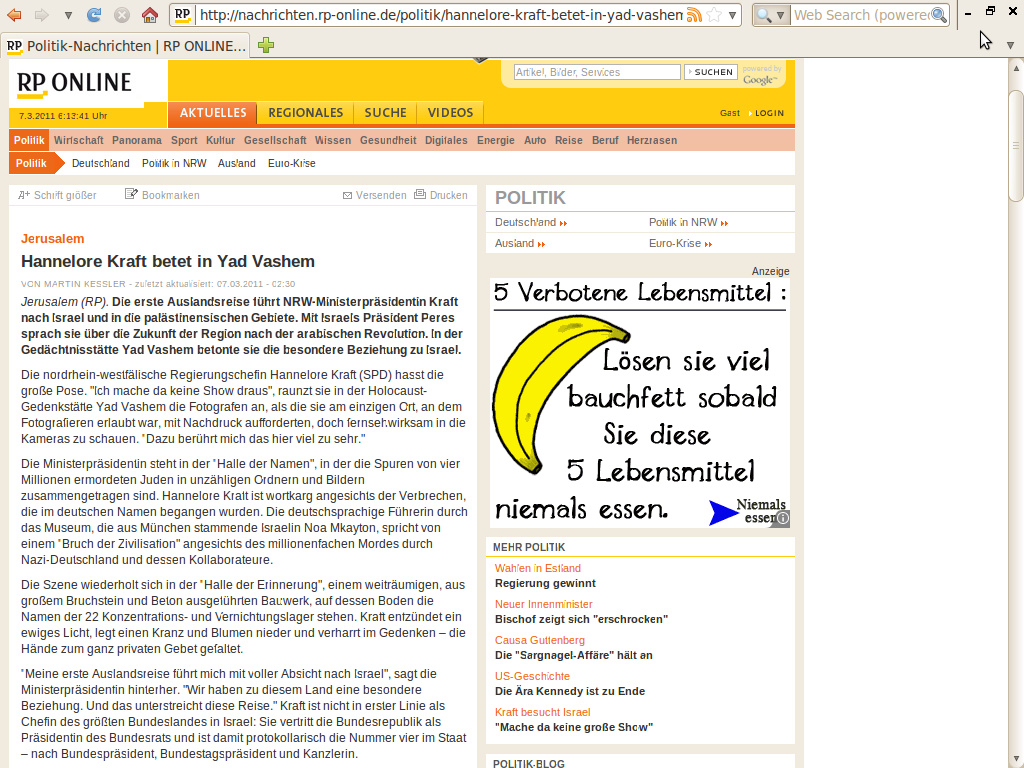Viewport: 1024px width, 768px height.
Task: Open the AKTUELLES tab
Action: [x=213, y=112]
